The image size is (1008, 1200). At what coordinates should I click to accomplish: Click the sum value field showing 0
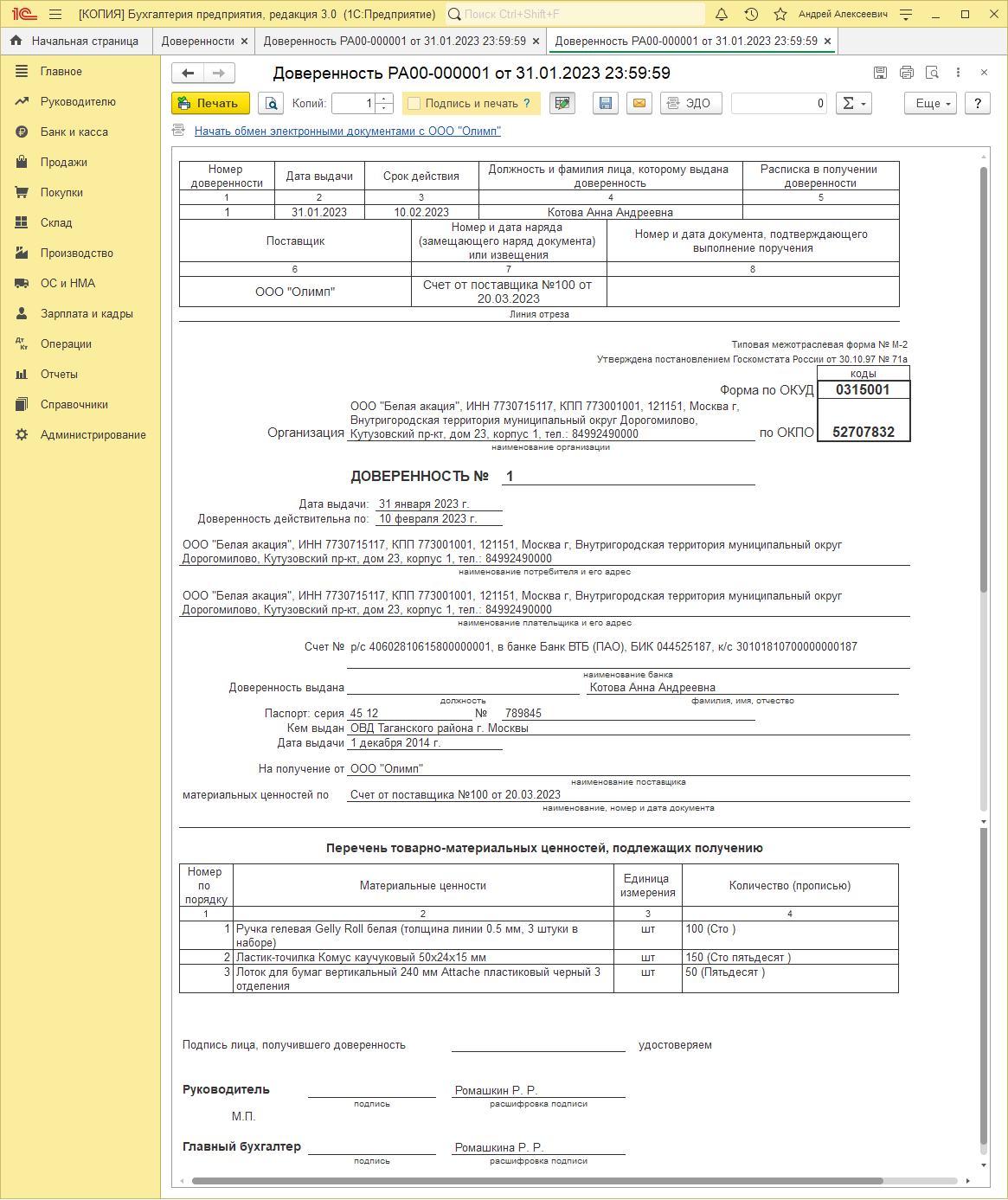(779, 104)
